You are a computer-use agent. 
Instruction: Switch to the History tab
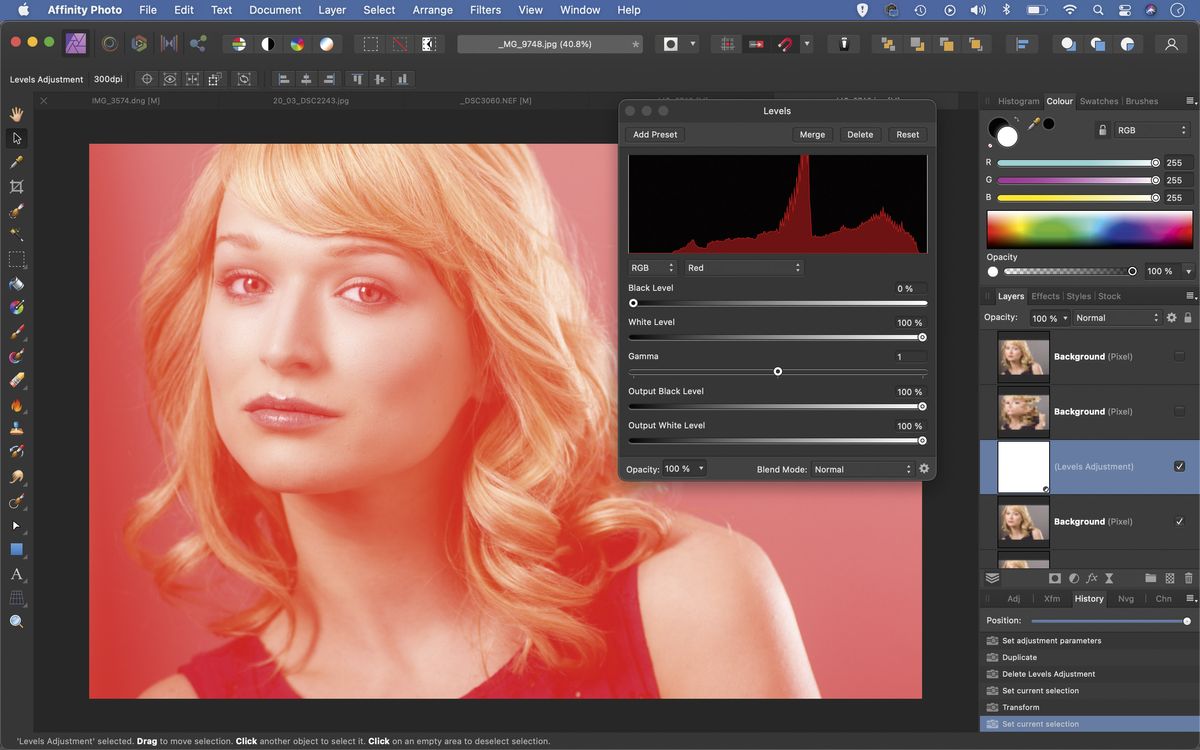pos(1088,598)
